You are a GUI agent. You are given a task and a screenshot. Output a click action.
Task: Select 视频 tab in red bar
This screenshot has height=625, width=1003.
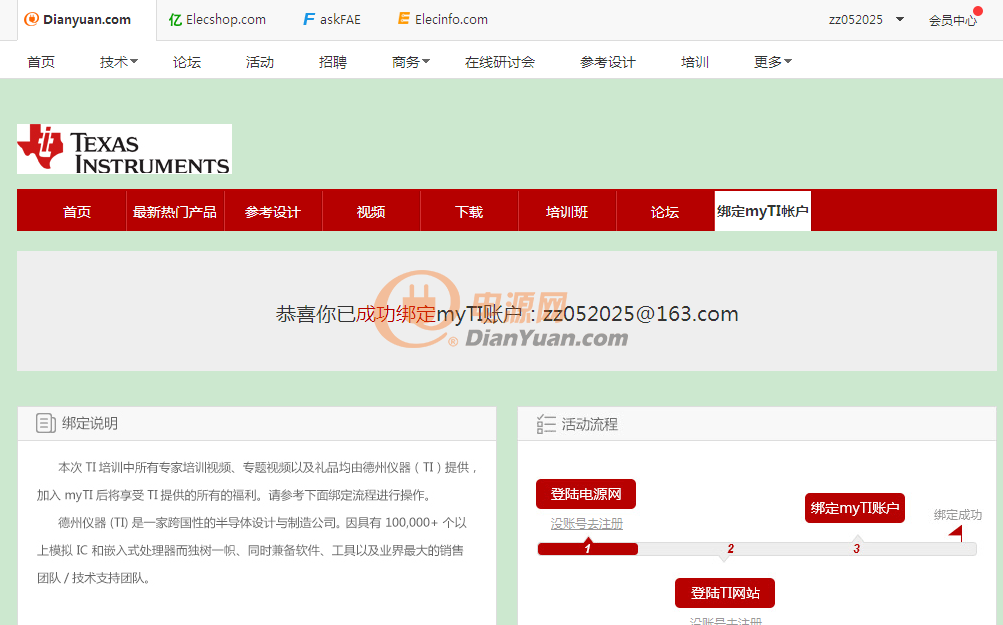pos(371,212)
